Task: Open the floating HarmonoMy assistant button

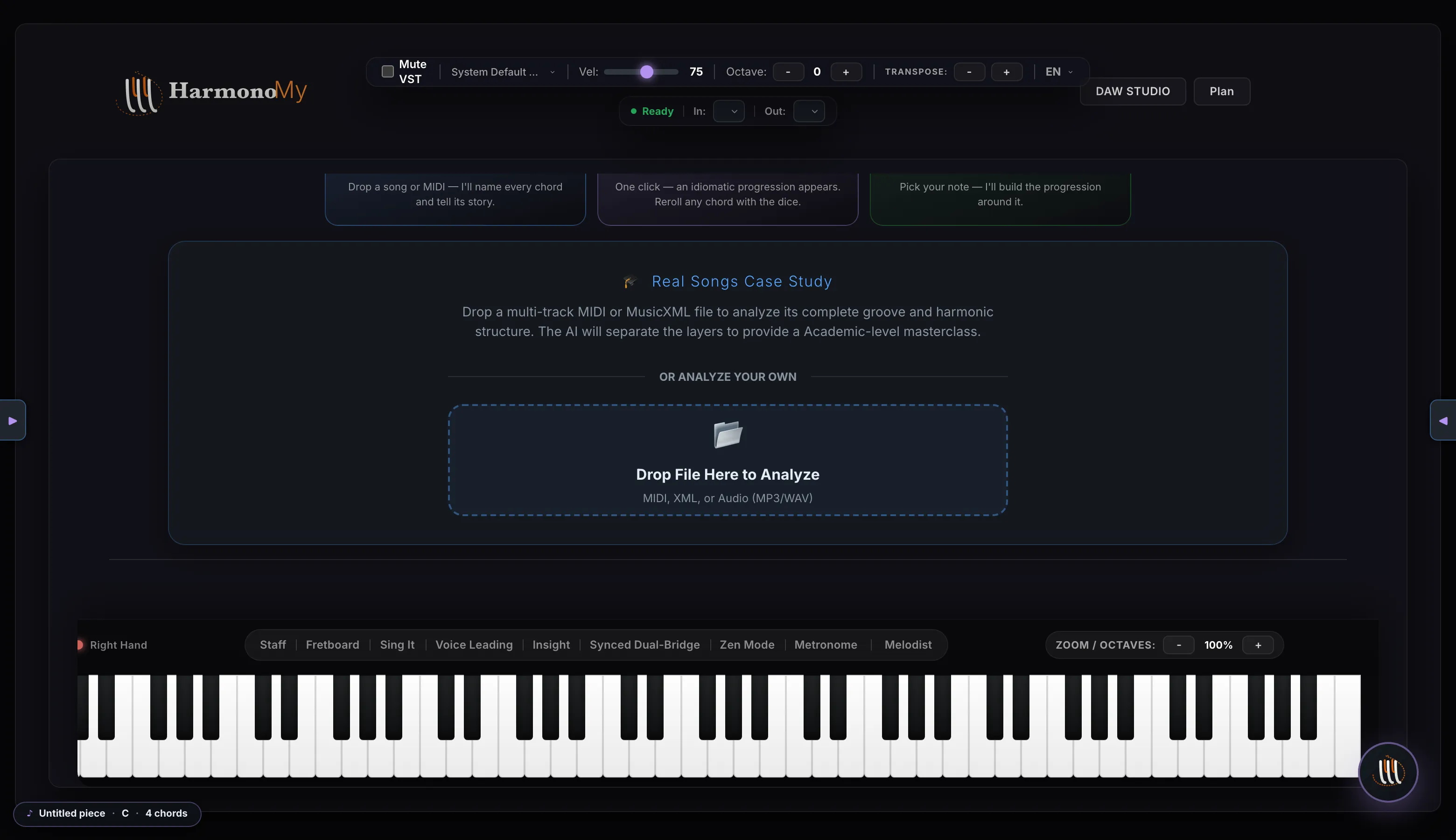Action: tap(1388, 772)
